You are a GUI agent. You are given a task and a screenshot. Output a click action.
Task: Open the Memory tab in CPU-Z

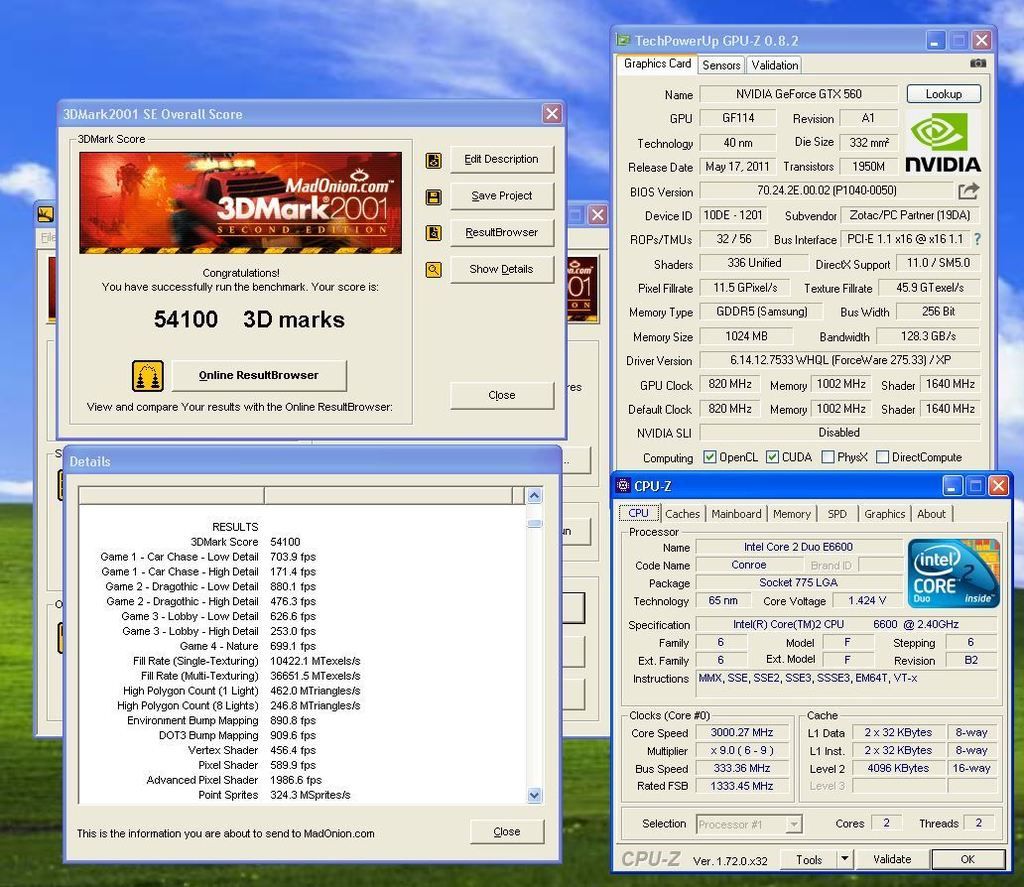click(792, 514)
